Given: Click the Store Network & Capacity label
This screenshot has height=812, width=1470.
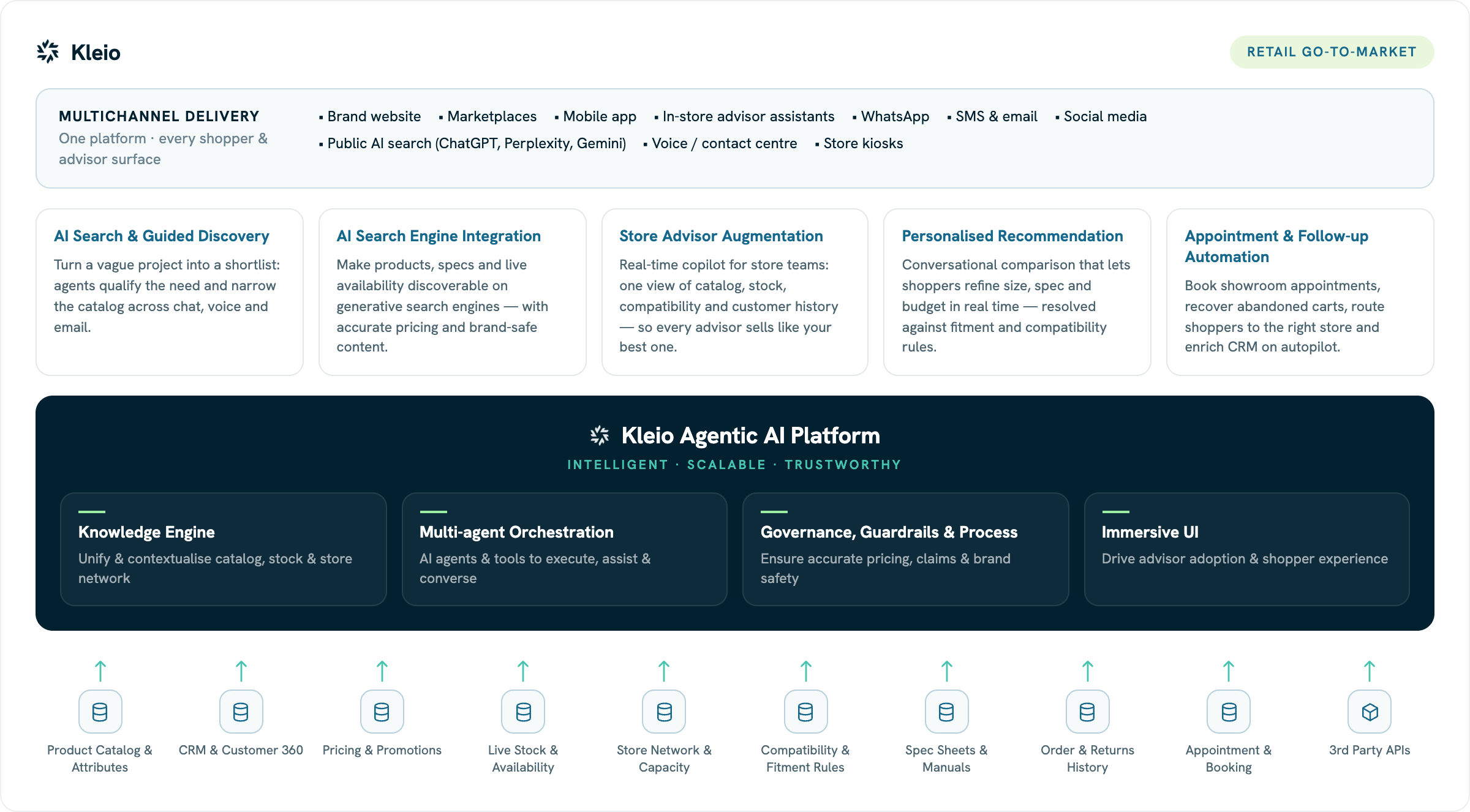Looking at the screenshot, I should tap(664, 759).
